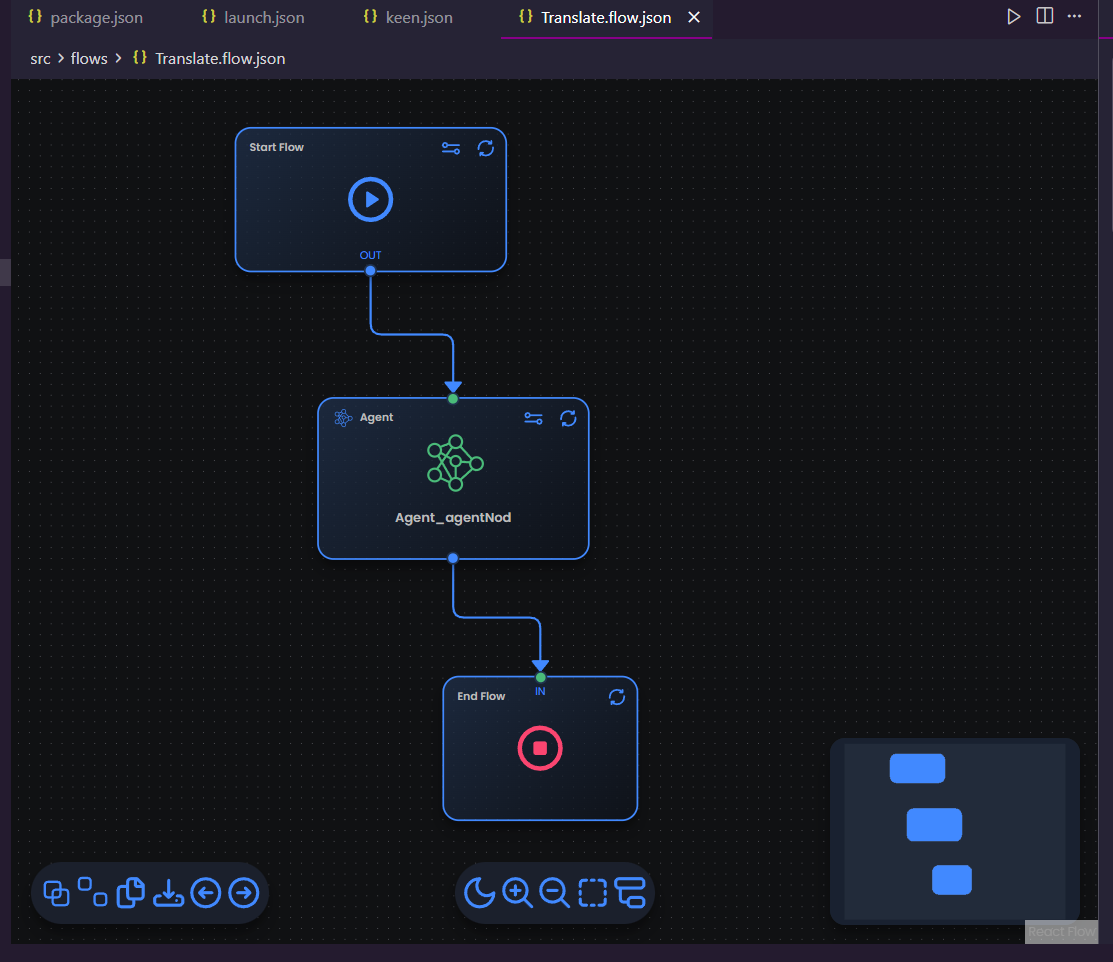Close the Translate.flow.json tab
Screen dimensions: 1113x962
pyautogui.click(x=694, y=17)
